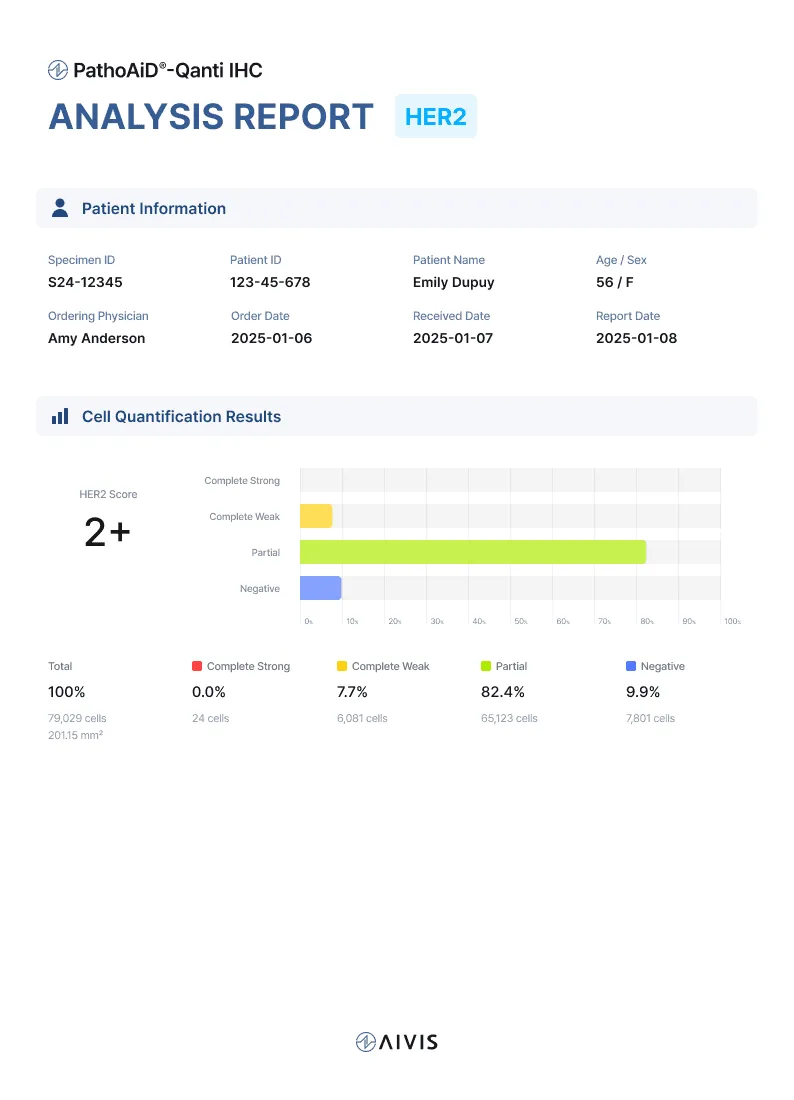Image resolution: width=794 pixels, height=1100 pixels.
Task: Select the Specimen ID S24-12345
Action: point(85,282)
